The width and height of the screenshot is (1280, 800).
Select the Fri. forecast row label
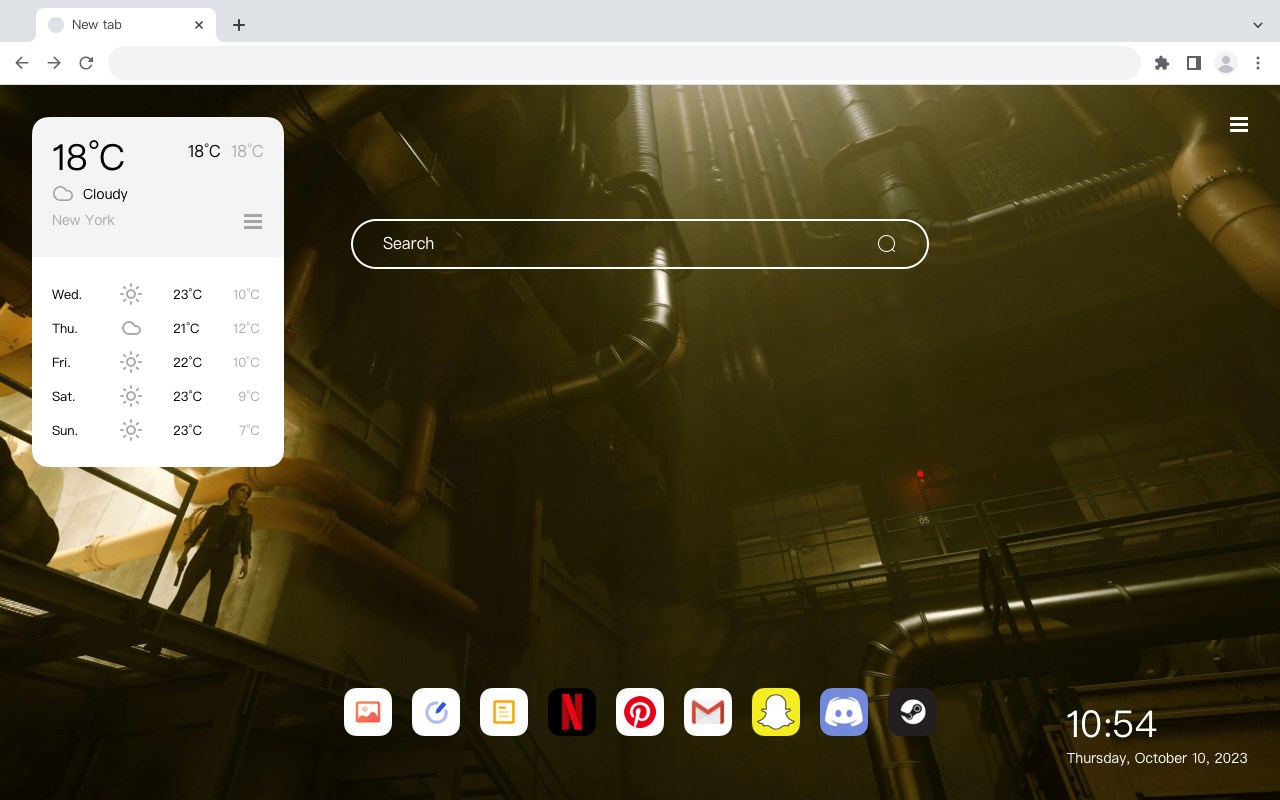61,362
